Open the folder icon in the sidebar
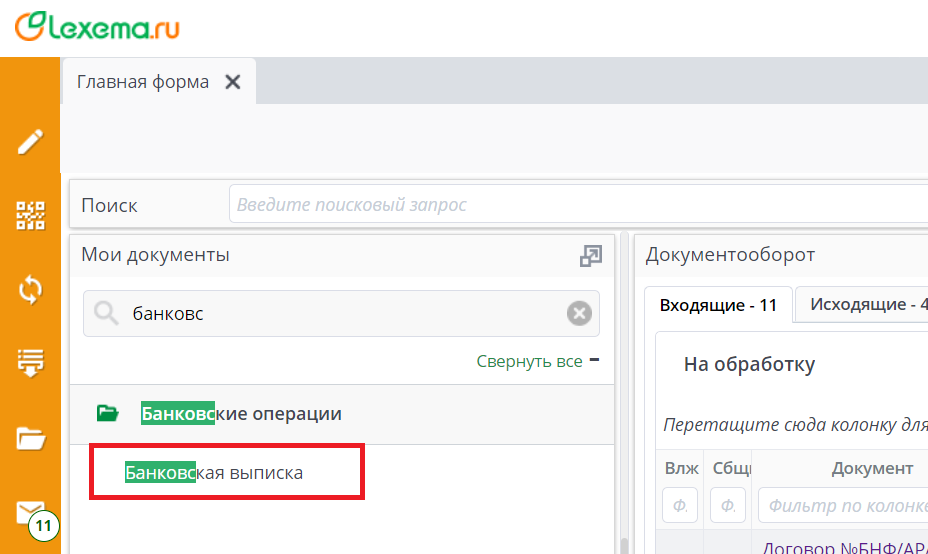 click(x=31, y=438)
